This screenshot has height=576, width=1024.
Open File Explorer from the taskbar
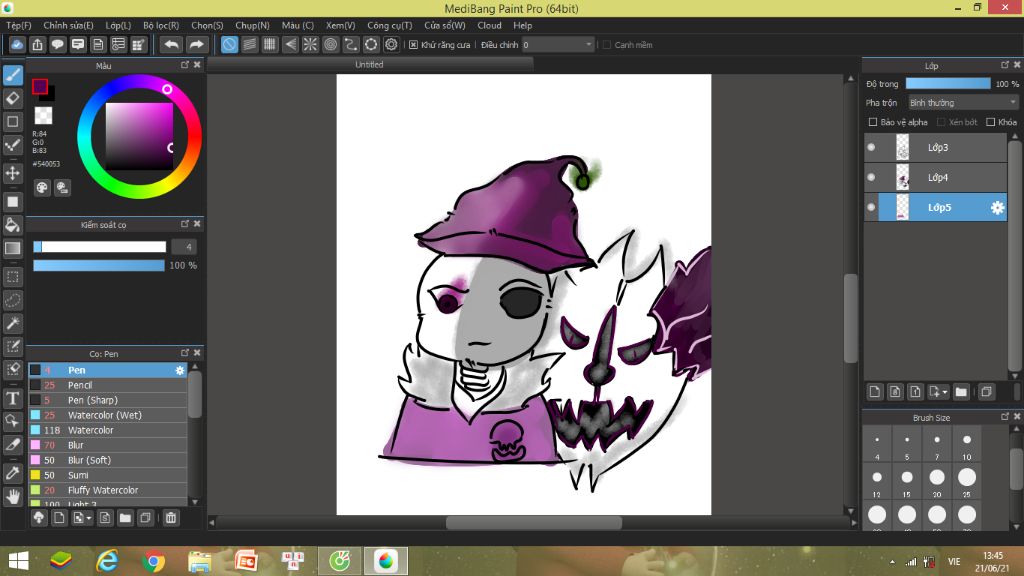tap(199, 561)
